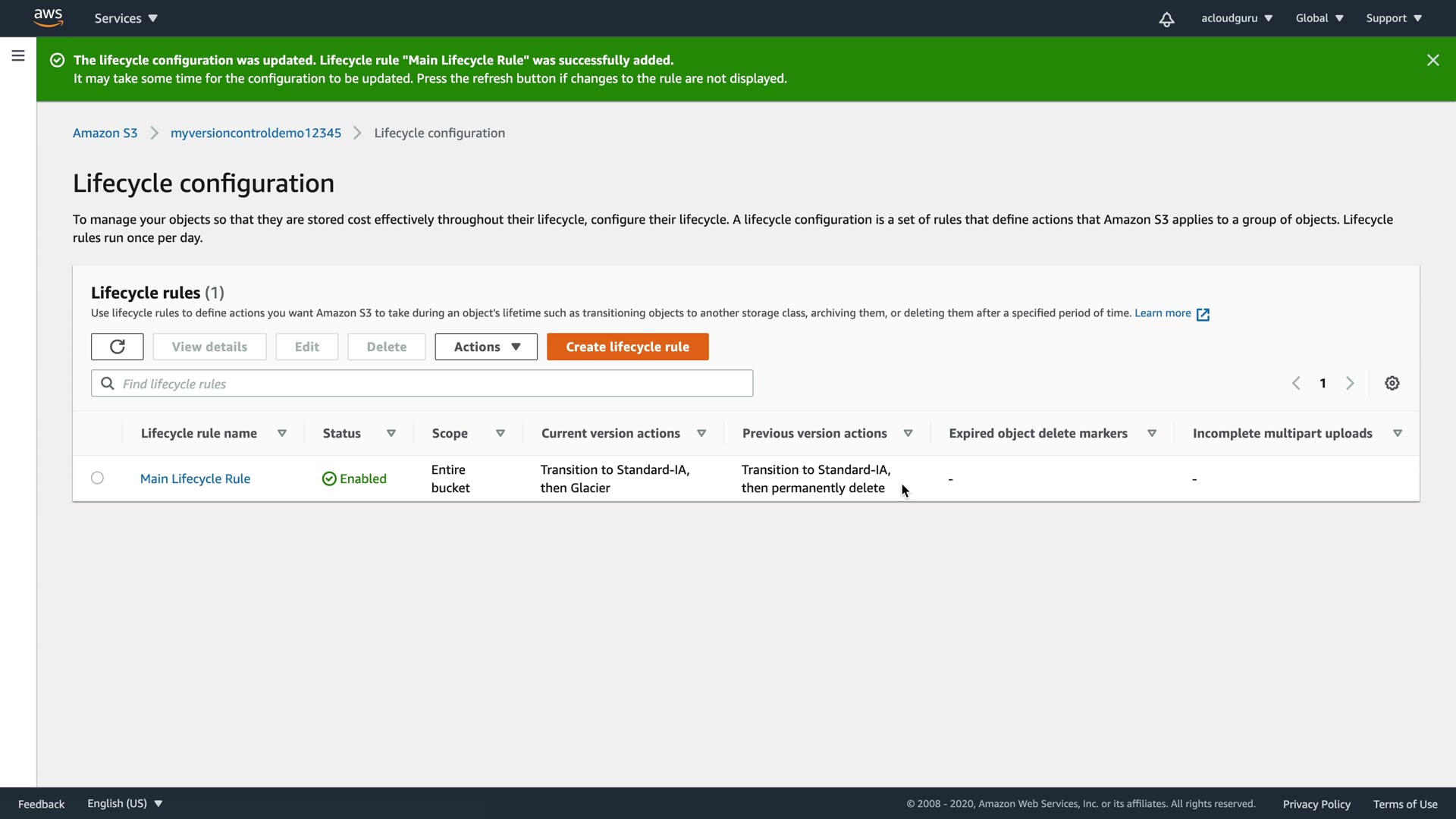Navigate to myversioncontroldemo12345 breadcrumb
1456x819 pixels.
point(256,133)
